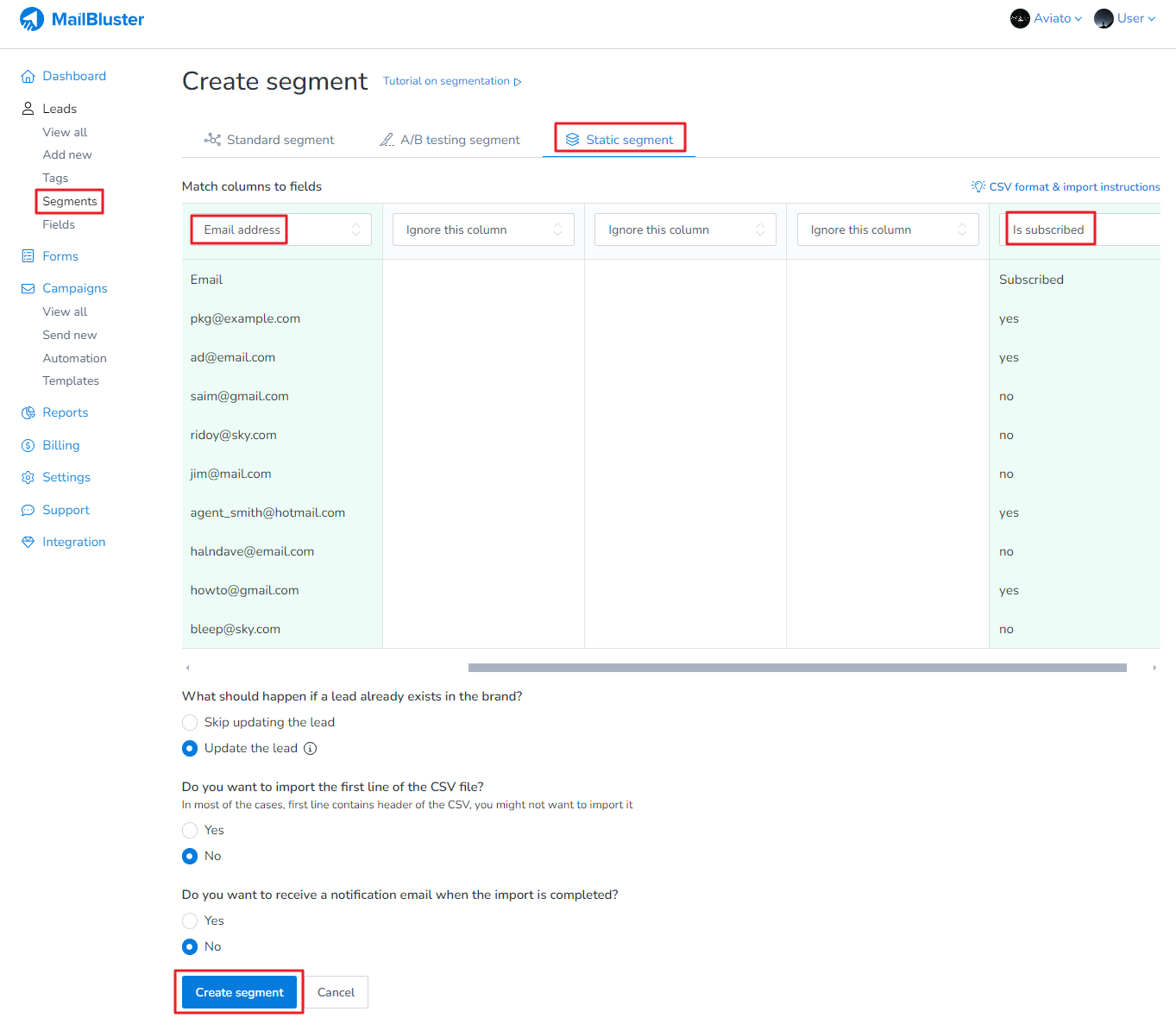Click the info icon beside Update the lead
Image resolution: width=1176 pixels, height=1018 pixels.
coord(310,749)
